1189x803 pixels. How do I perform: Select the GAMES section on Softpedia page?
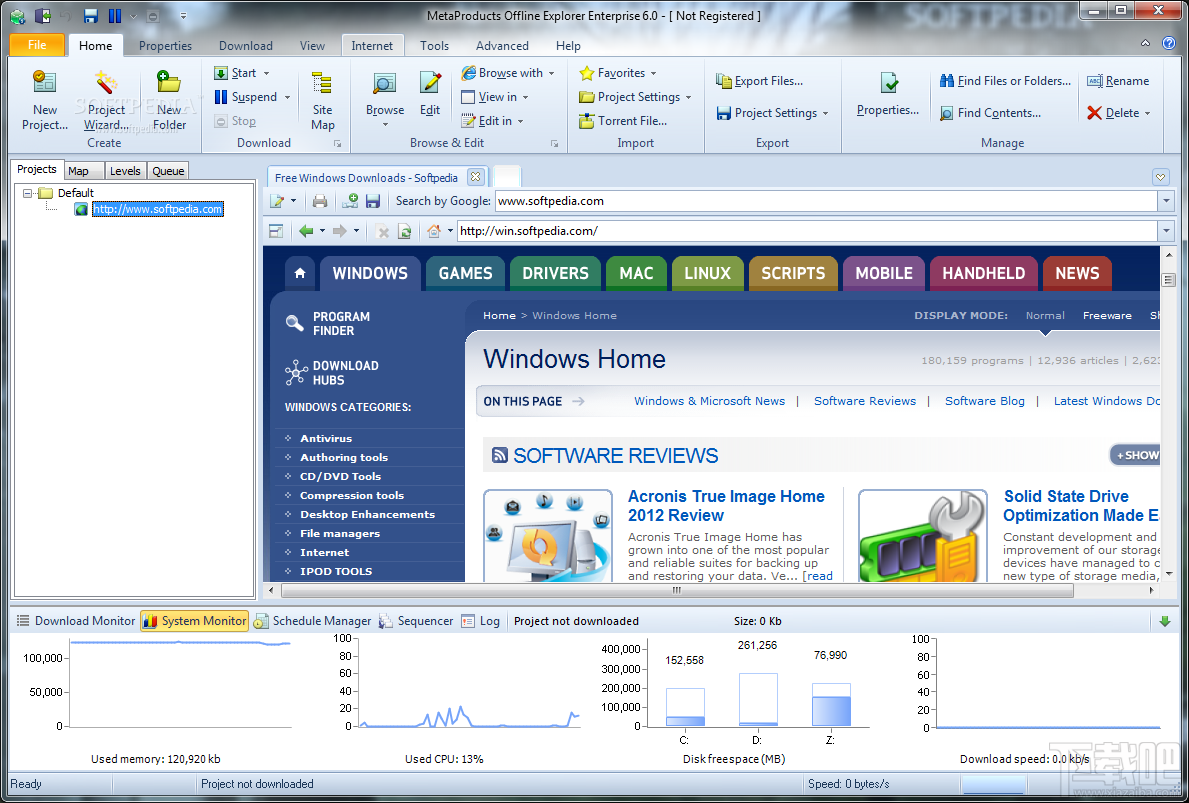[x=466, y=274]
